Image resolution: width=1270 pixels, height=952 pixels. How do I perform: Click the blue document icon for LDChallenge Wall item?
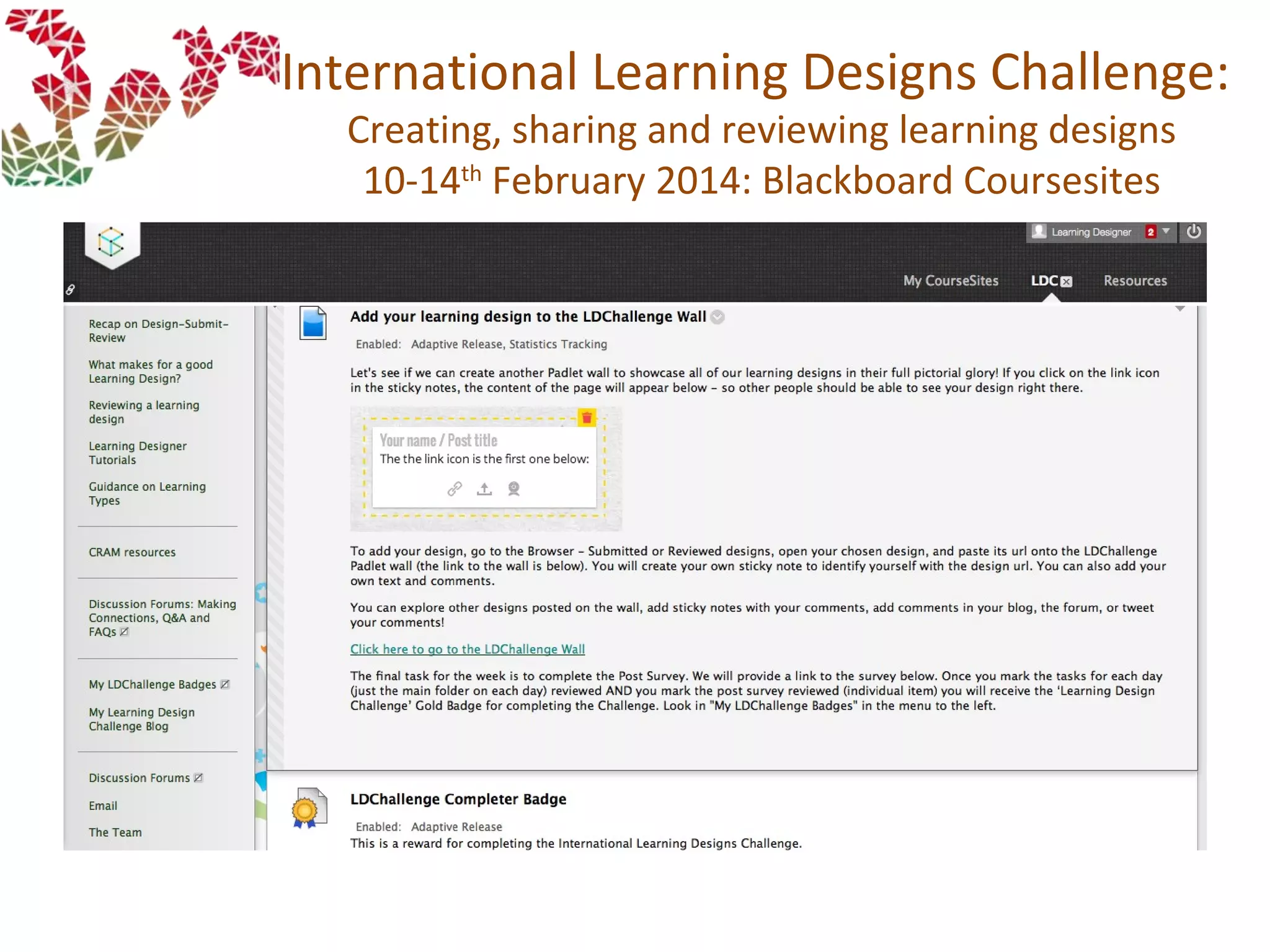[x=313, y=323]
